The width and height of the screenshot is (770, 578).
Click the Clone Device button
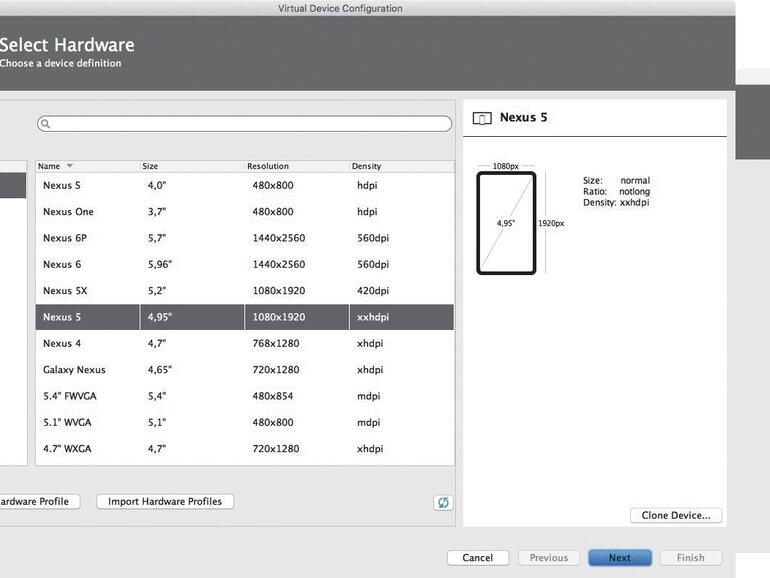click(676, 515)
